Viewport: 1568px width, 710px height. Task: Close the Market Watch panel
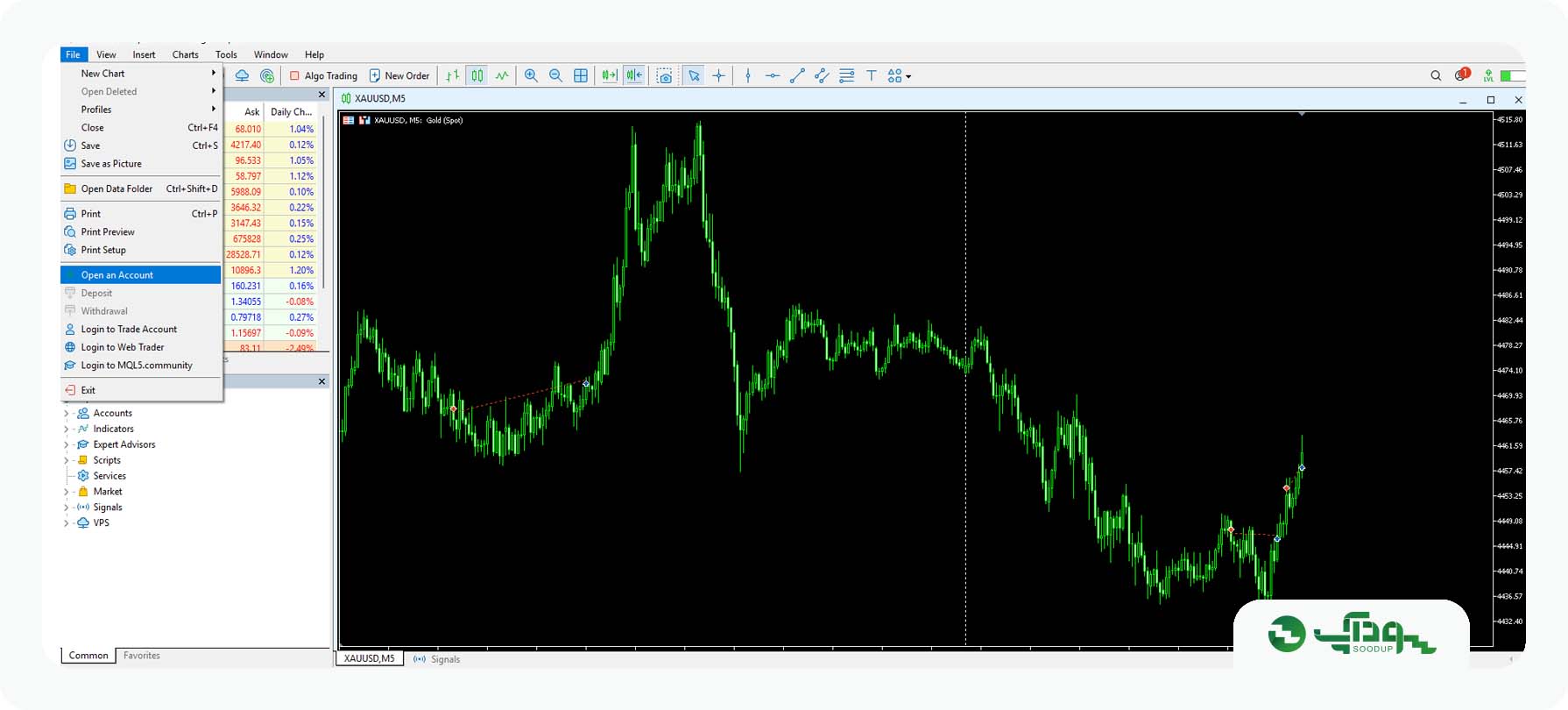[x=321, y=95]
